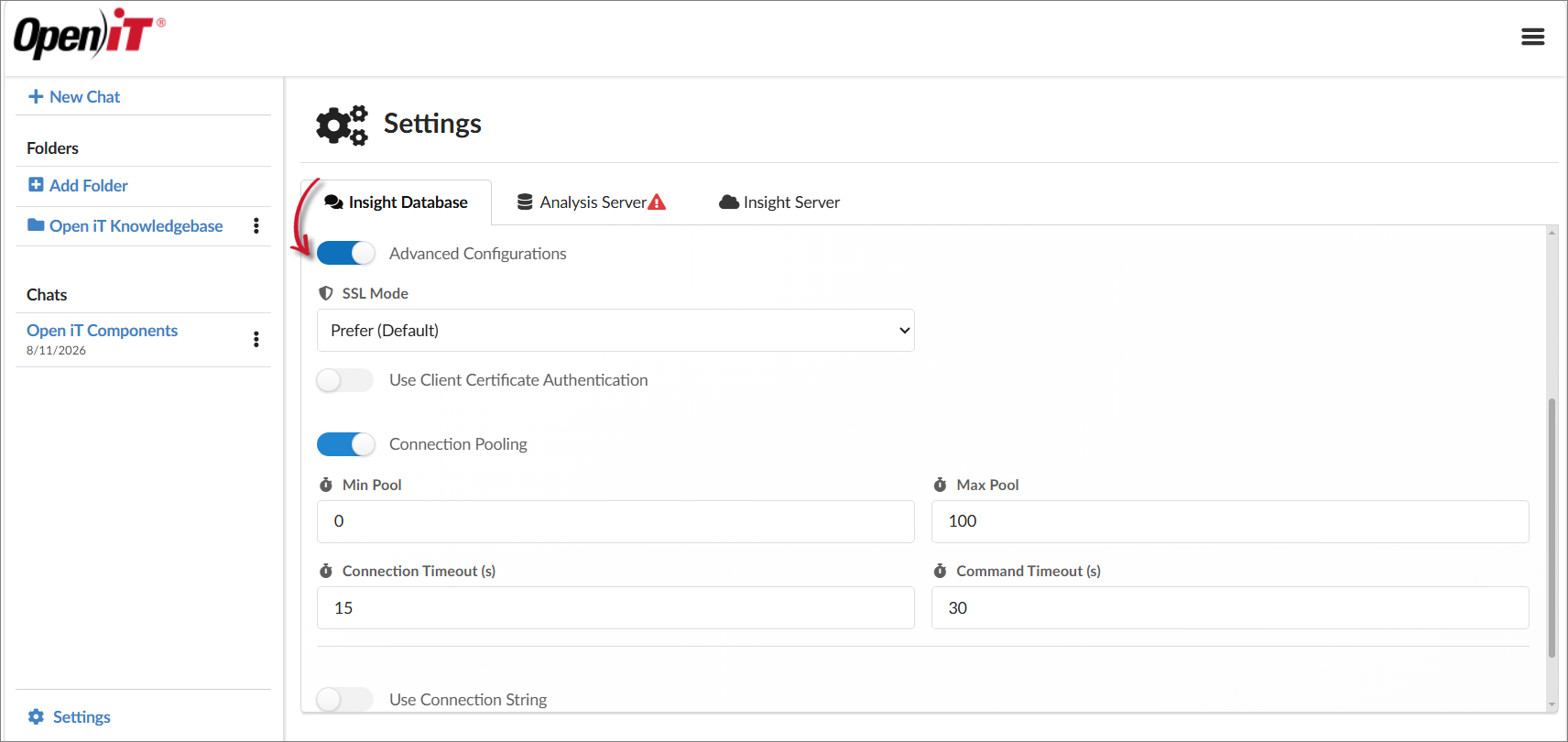Click the Connection Timeout stopwatch icon
The height and width of the screenshot is (742, 1568).
326,571
